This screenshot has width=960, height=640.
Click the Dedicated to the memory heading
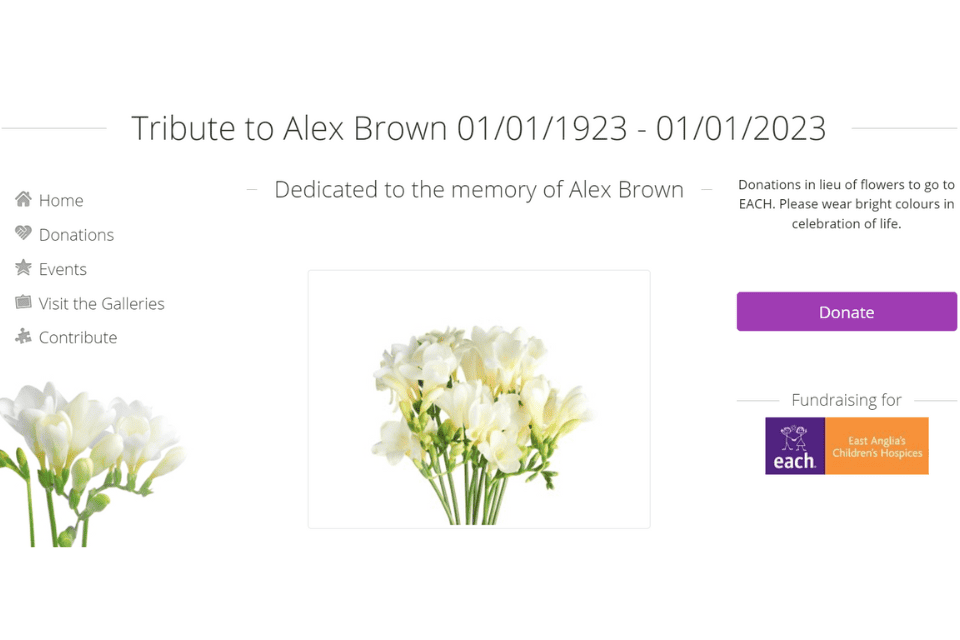[x=479, y=189]
